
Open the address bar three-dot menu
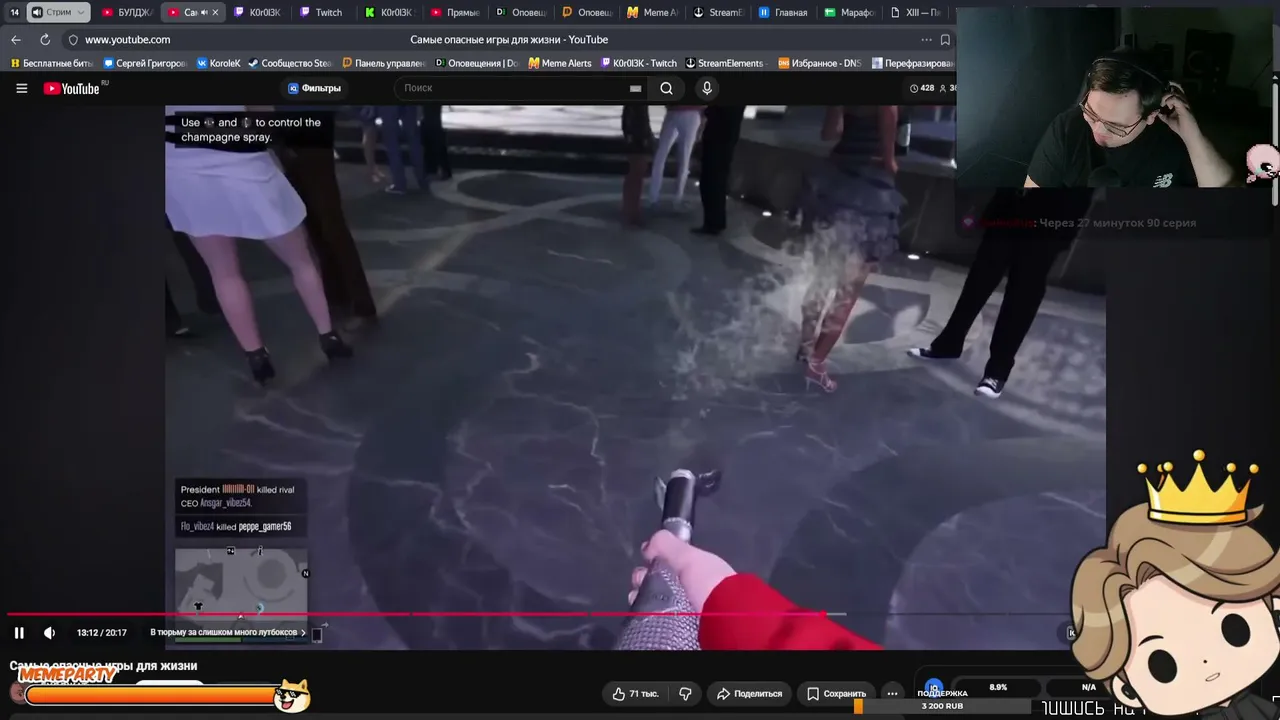(926, 40)
